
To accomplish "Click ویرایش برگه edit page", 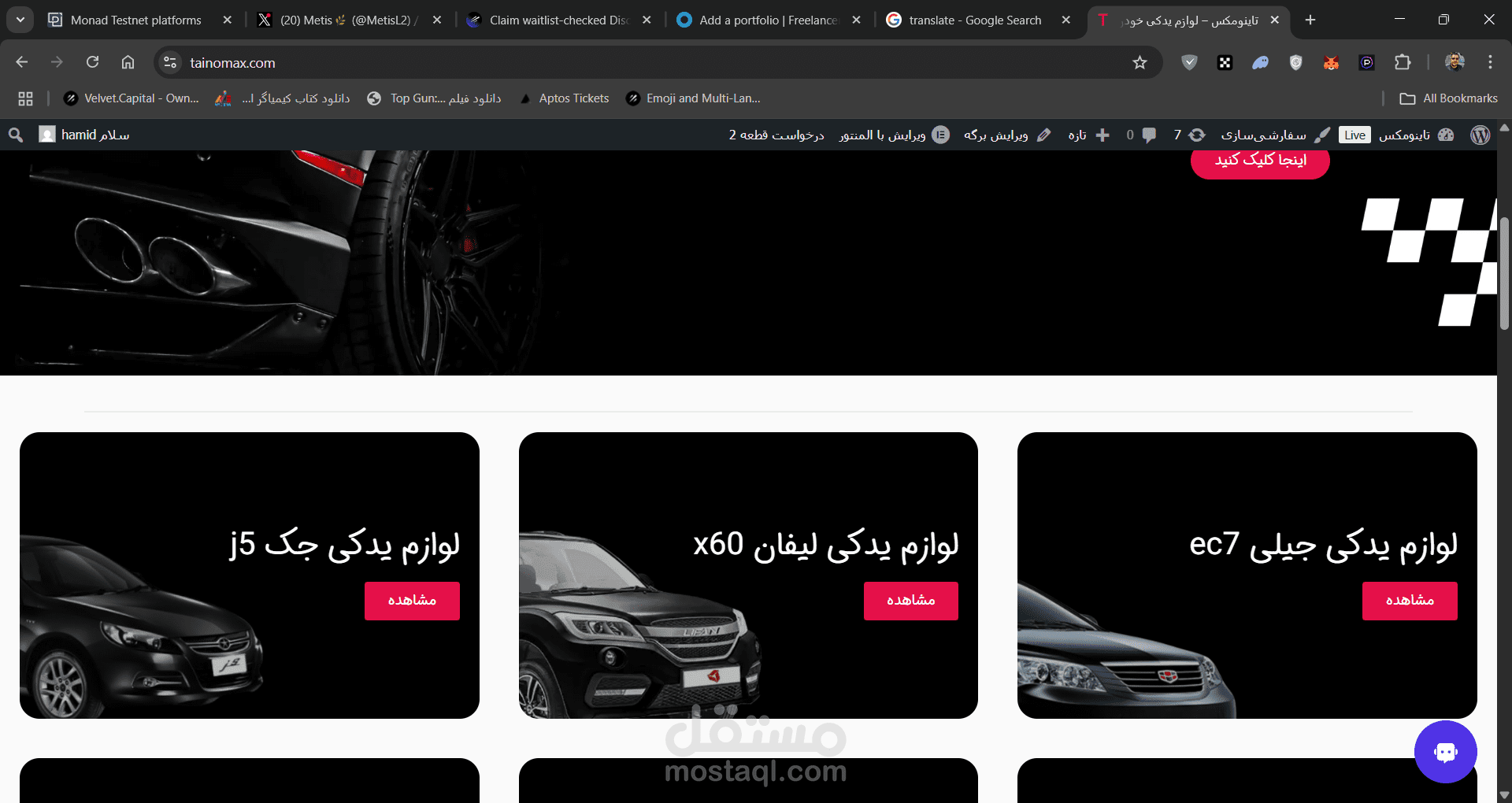I will click(1007, 135).
